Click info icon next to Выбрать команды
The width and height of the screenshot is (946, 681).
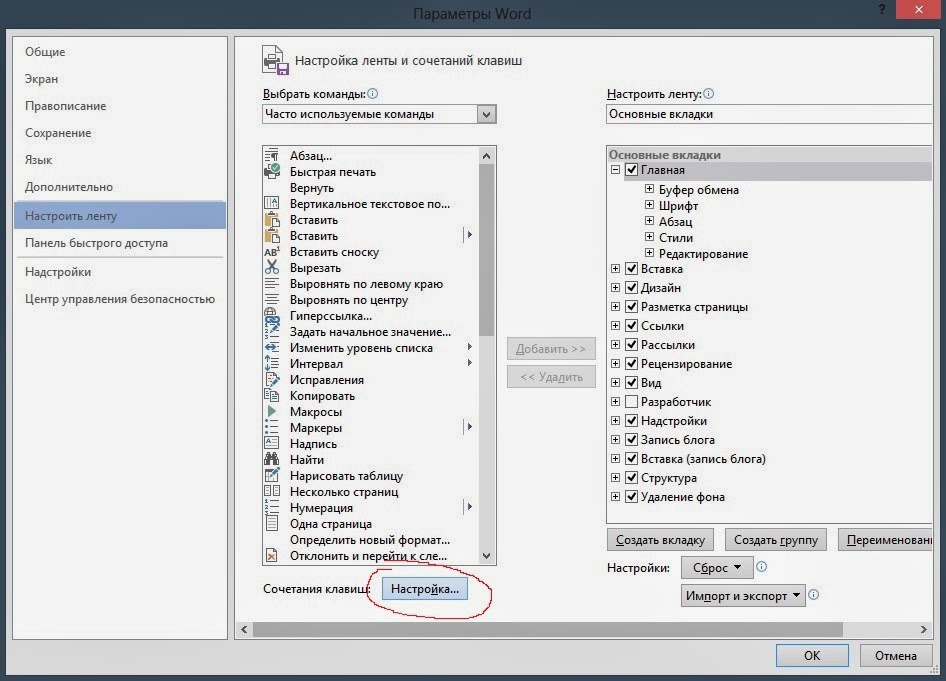pos(373,93)
